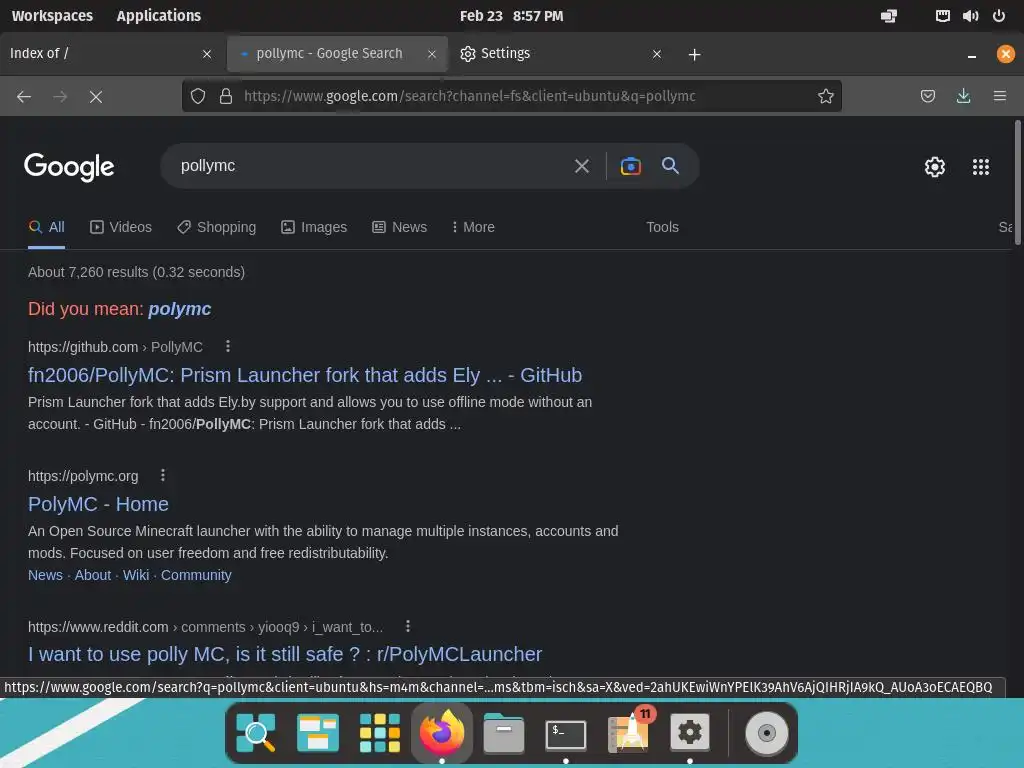This screenshot has height=768, width=1024.
Task: Open Files manager in the dock
Action: pos(504,733)
